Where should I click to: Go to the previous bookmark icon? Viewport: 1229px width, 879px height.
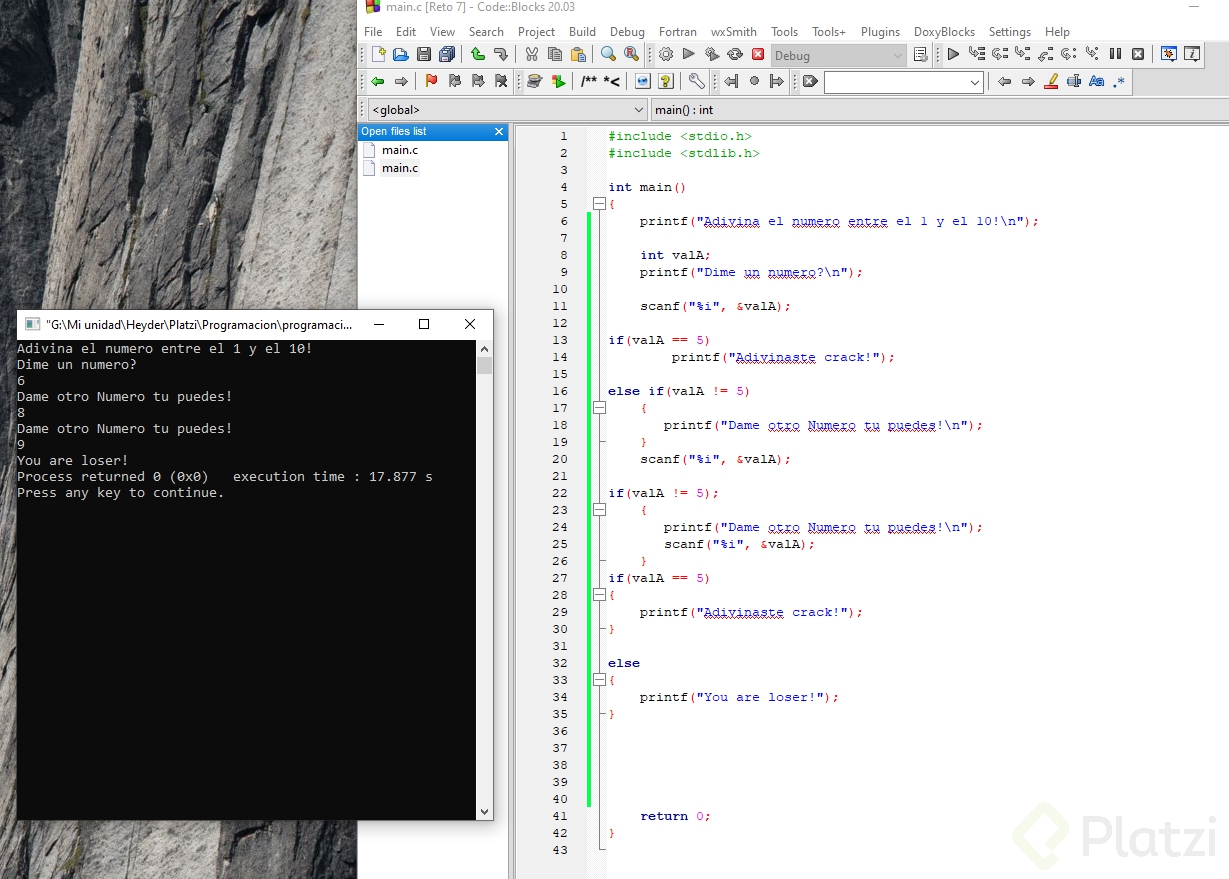(x=455, y=82)
